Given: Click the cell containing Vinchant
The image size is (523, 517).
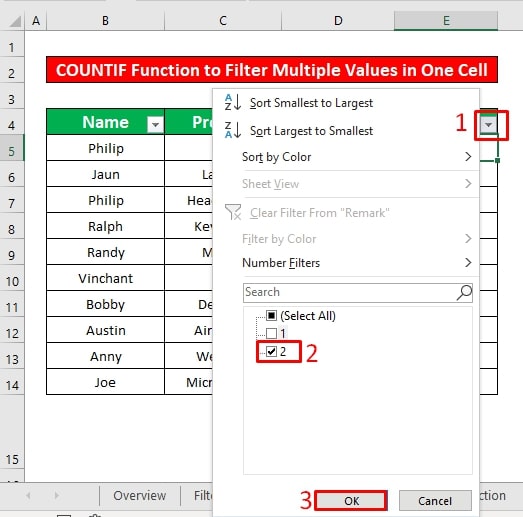Looking at the screenshot, I should point(105,278).
